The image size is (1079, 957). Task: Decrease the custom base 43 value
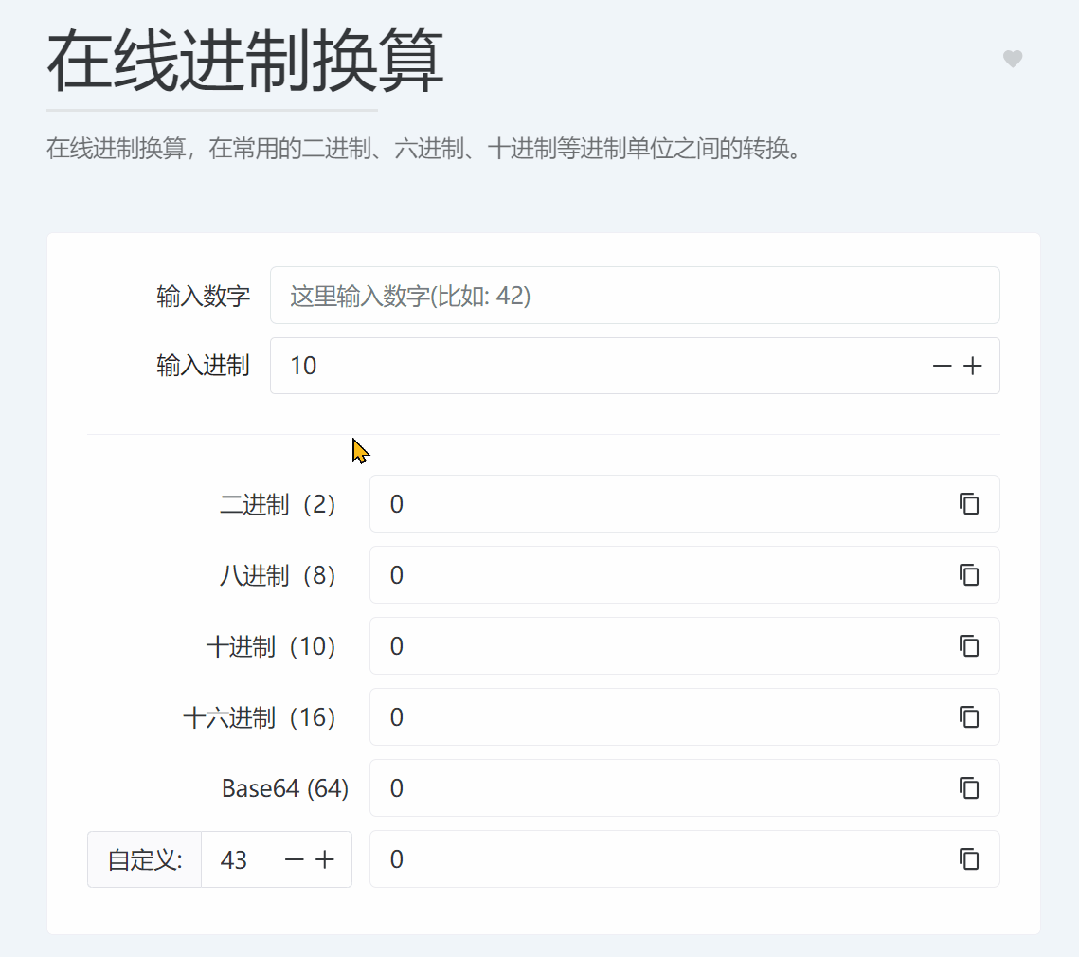[x=294, y=859]
